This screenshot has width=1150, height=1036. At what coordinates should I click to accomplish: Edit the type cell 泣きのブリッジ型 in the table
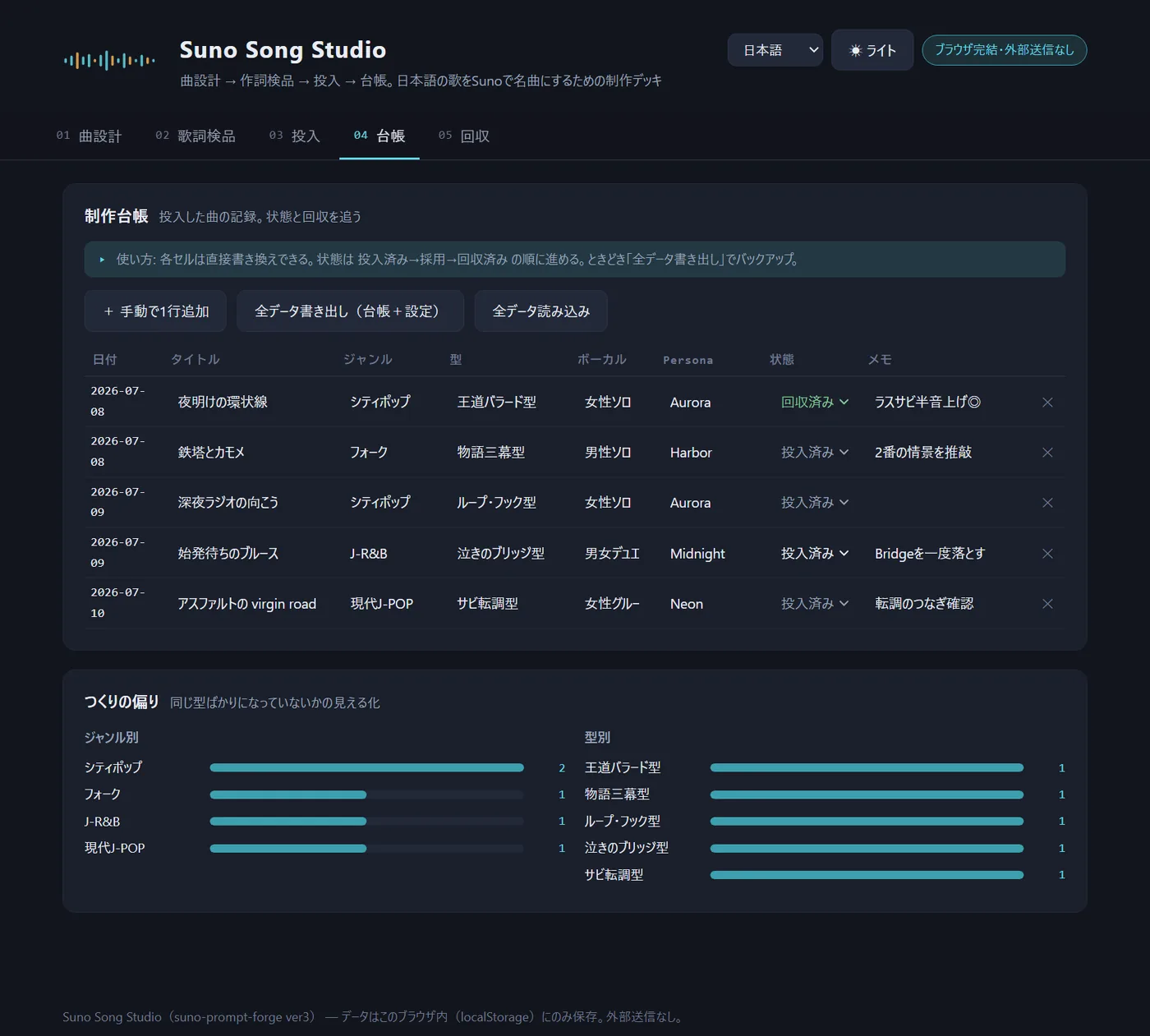(x=507, y=554)
